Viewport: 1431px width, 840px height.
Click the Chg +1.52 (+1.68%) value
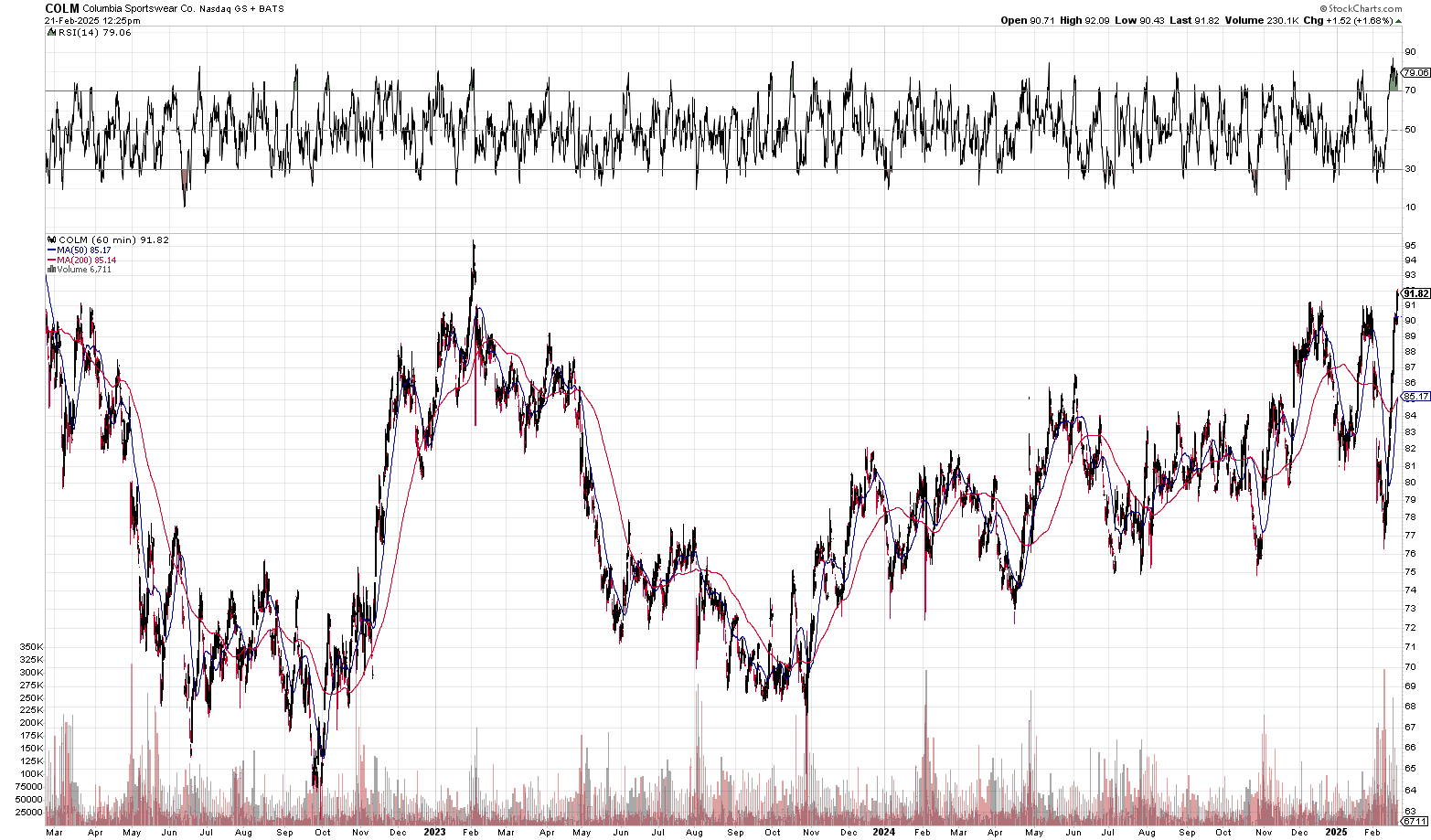tap(1352, 20)
